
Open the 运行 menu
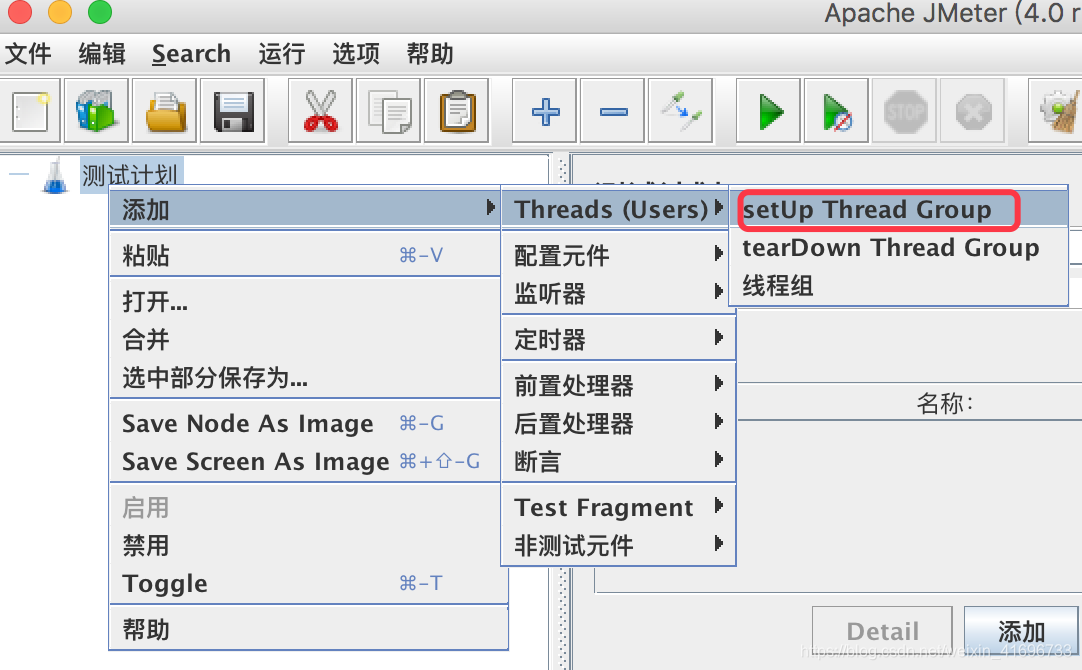[282, 54]
